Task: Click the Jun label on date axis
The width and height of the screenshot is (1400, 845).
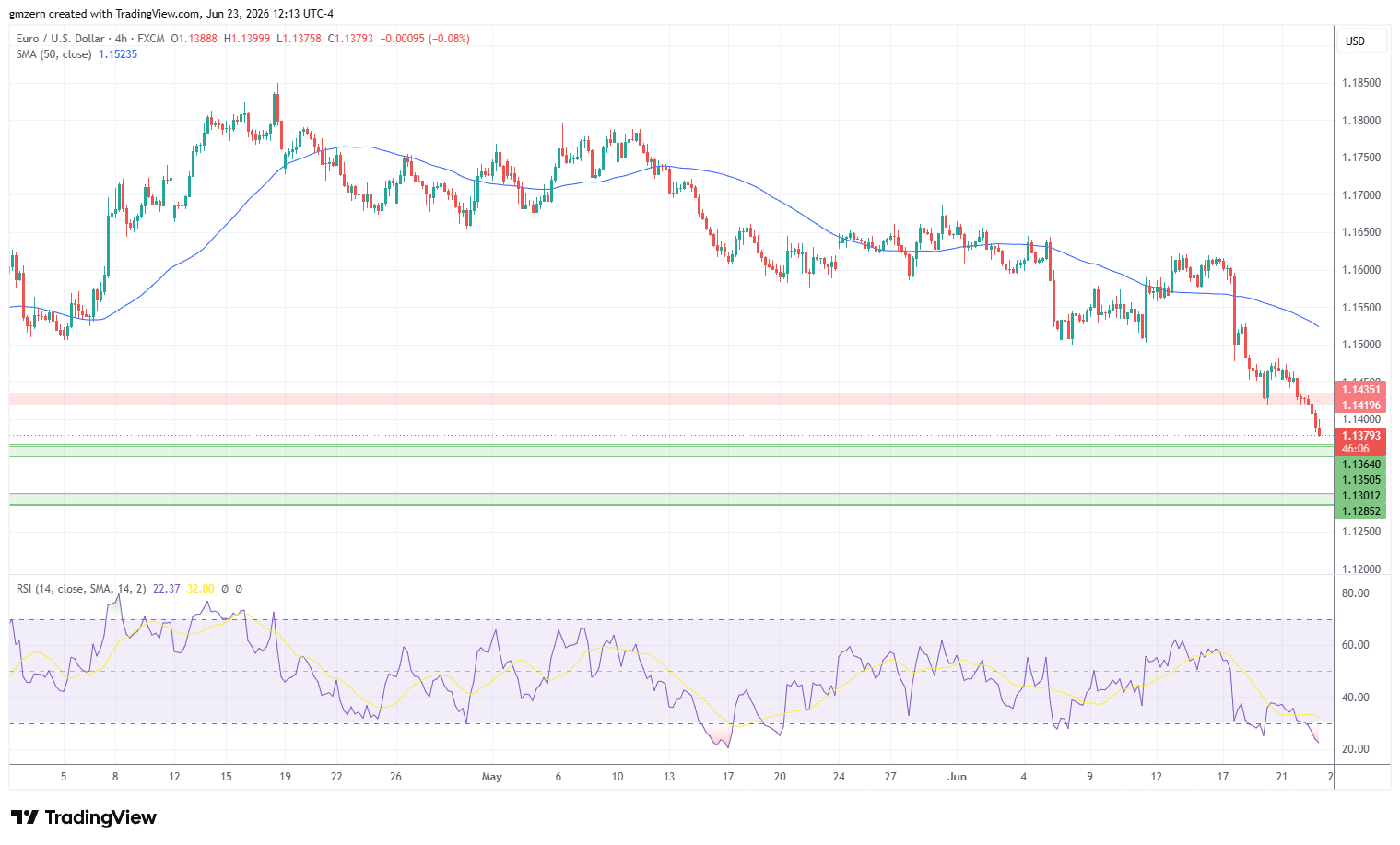Action: (x=958, y=777)
